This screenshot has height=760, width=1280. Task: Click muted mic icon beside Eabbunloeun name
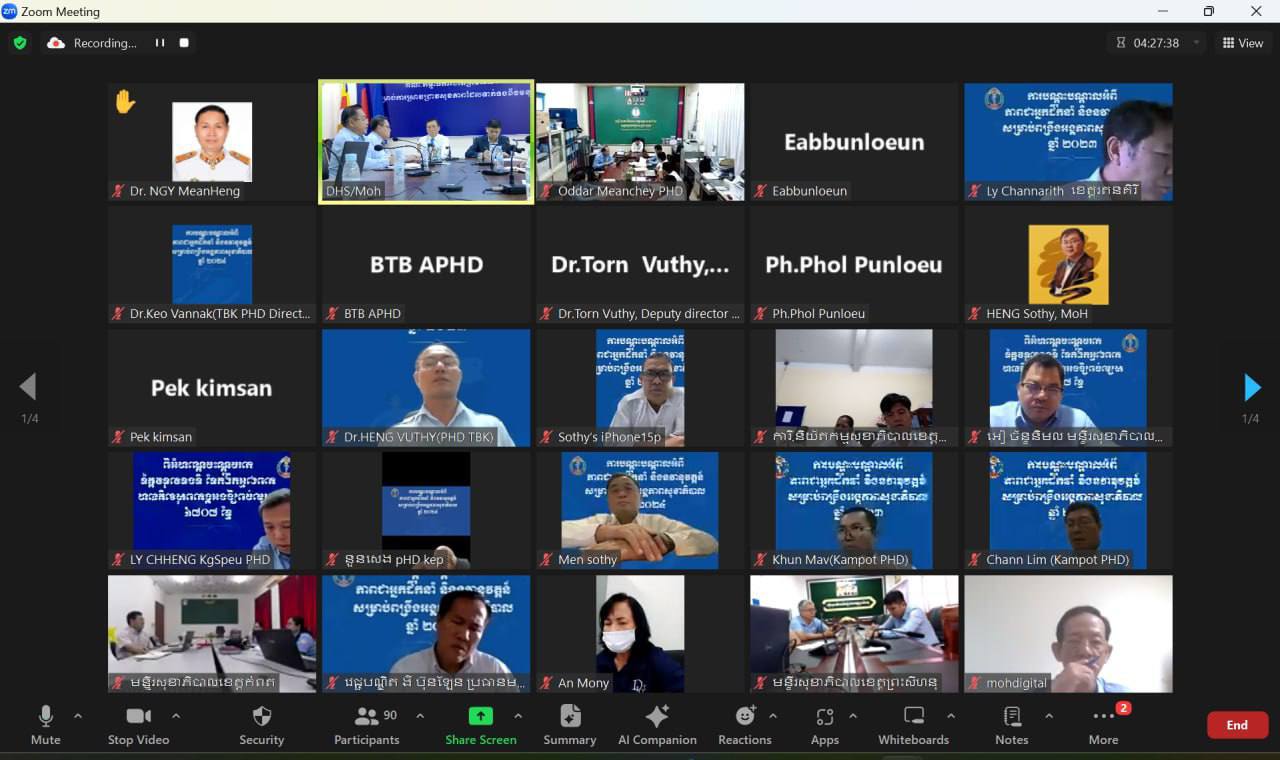pos(760,191)
